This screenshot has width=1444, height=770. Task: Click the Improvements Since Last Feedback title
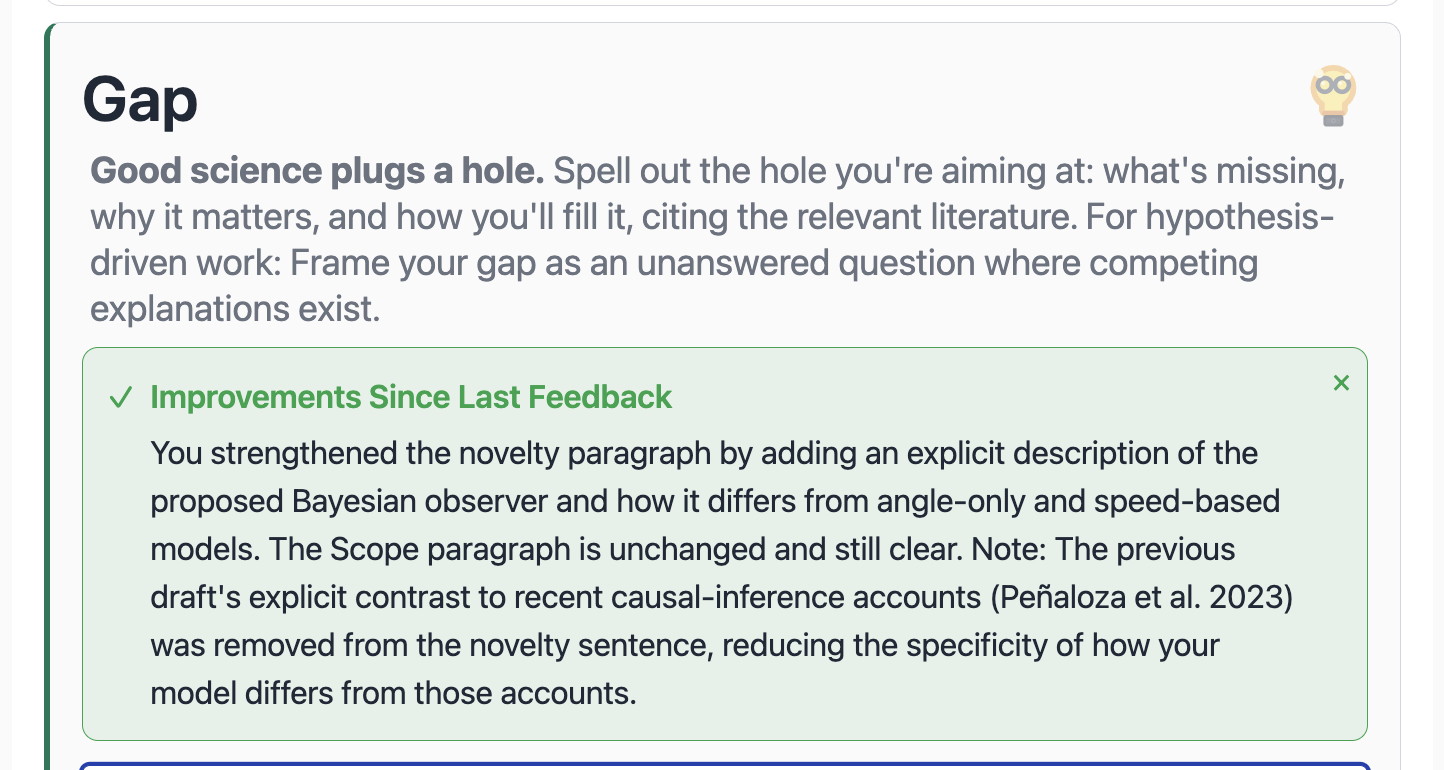(411, 397)
